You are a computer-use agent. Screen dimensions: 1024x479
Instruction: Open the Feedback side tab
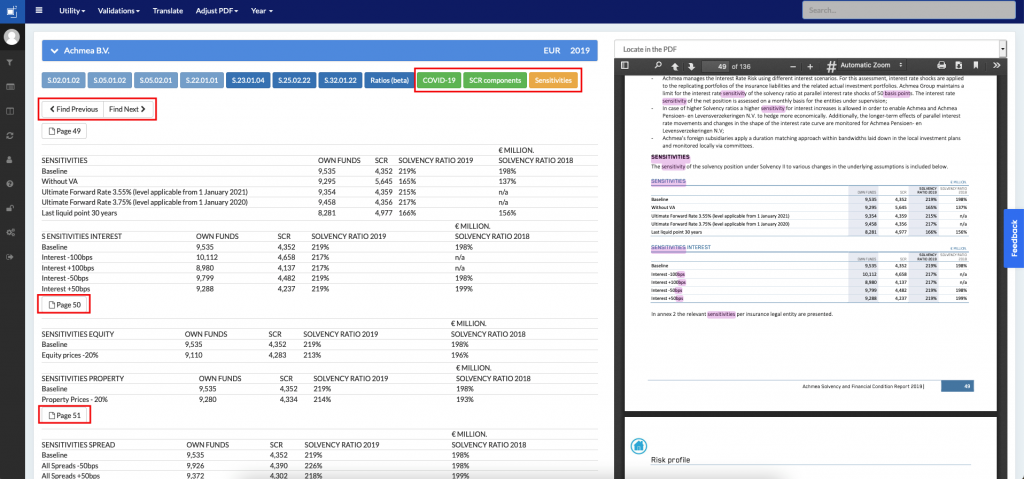[x=1013, y=238]
